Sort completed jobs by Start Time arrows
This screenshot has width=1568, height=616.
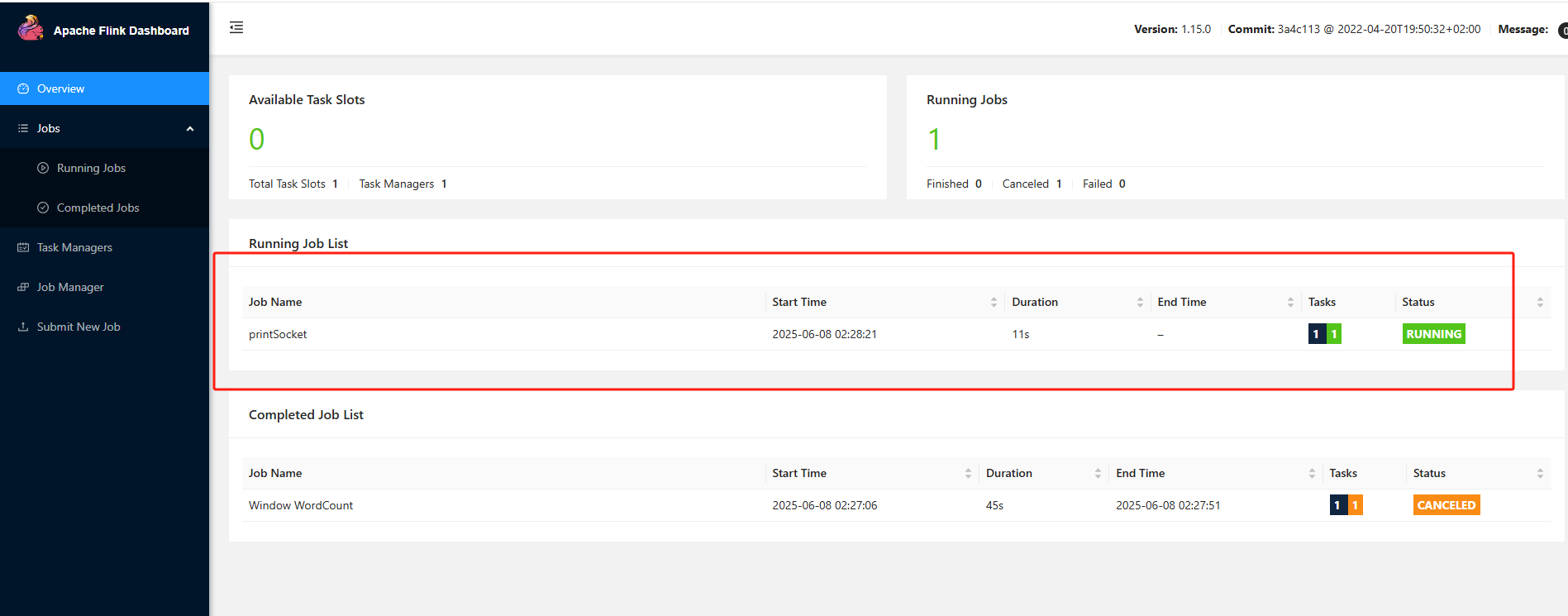coord(968,474)
